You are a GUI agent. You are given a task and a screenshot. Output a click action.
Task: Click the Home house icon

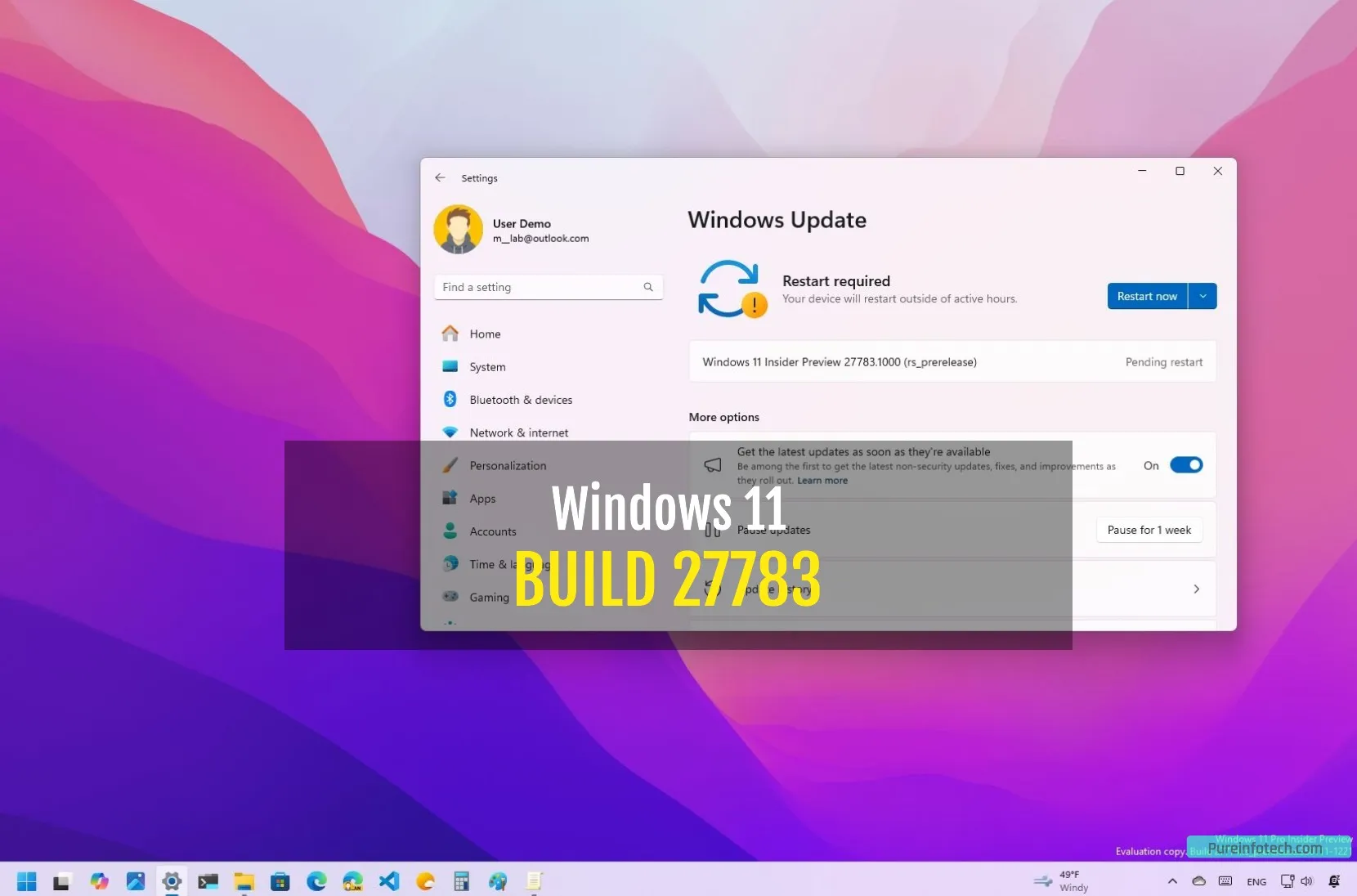[450, 333]
